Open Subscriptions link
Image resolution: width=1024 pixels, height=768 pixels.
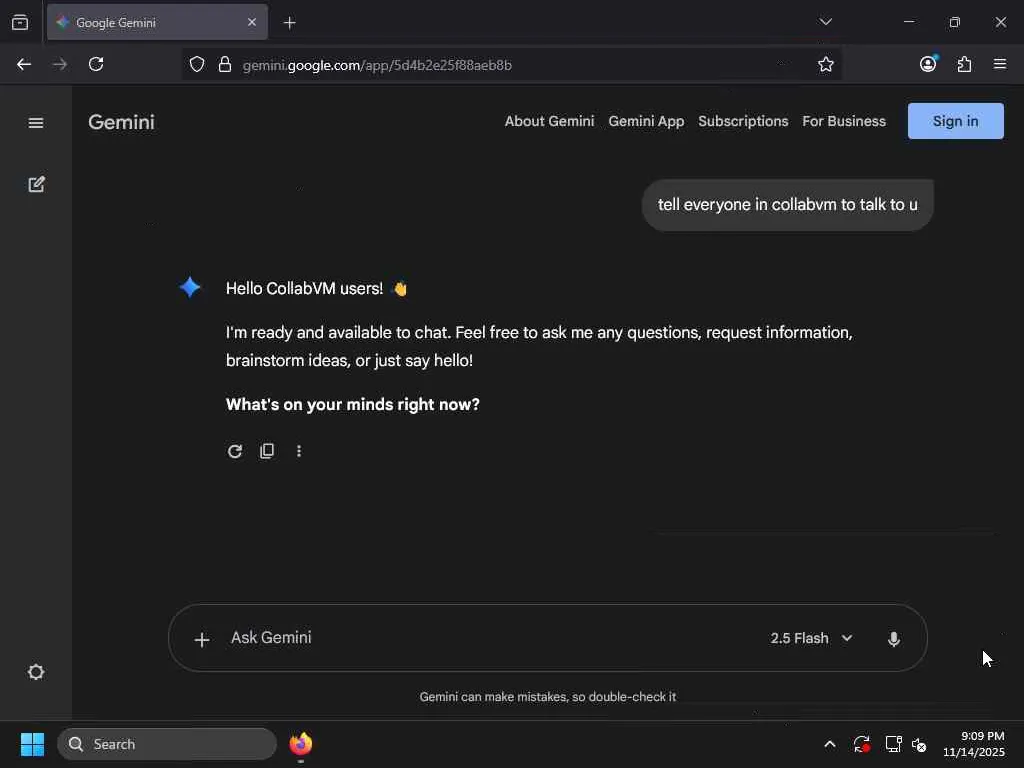click(743, 121)
